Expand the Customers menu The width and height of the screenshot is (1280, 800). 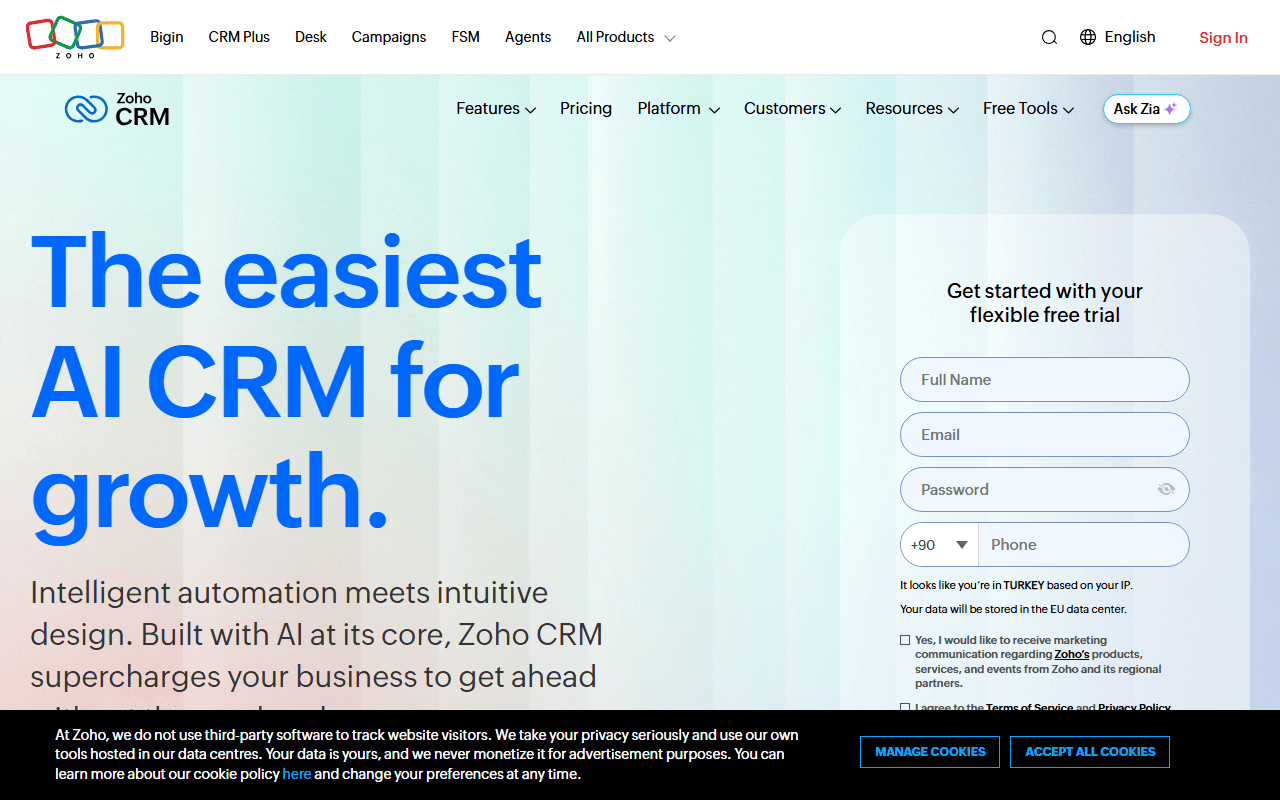tap(792, 109)
